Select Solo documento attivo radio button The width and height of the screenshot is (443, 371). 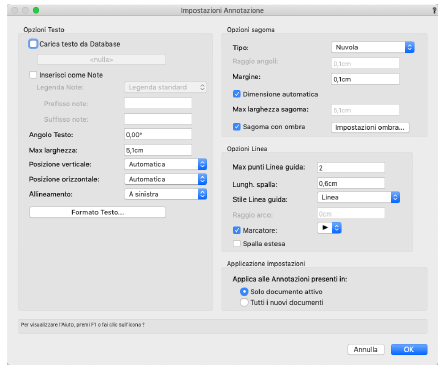(244, 292)
